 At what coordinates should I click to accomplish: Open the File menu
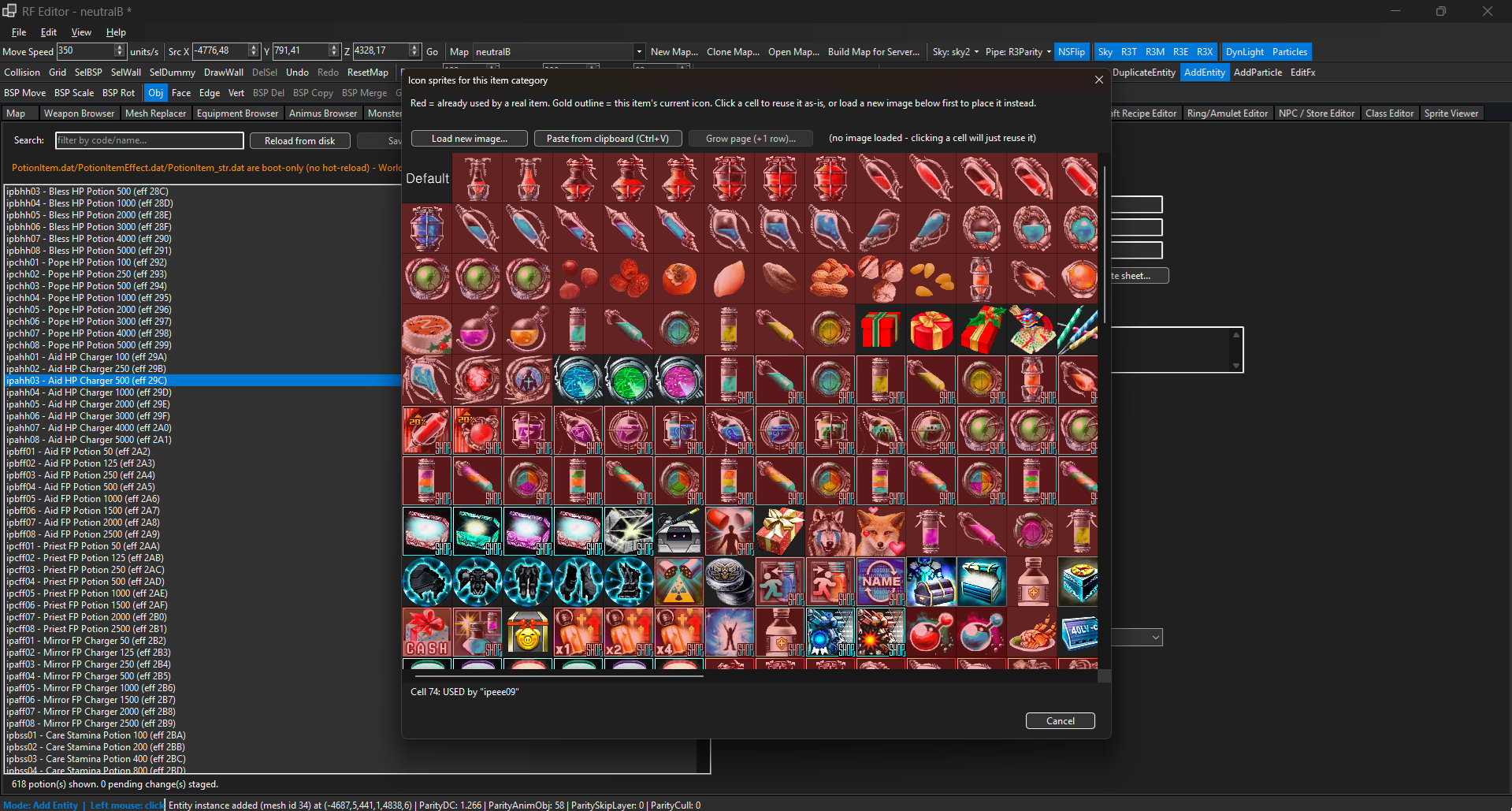19,32
